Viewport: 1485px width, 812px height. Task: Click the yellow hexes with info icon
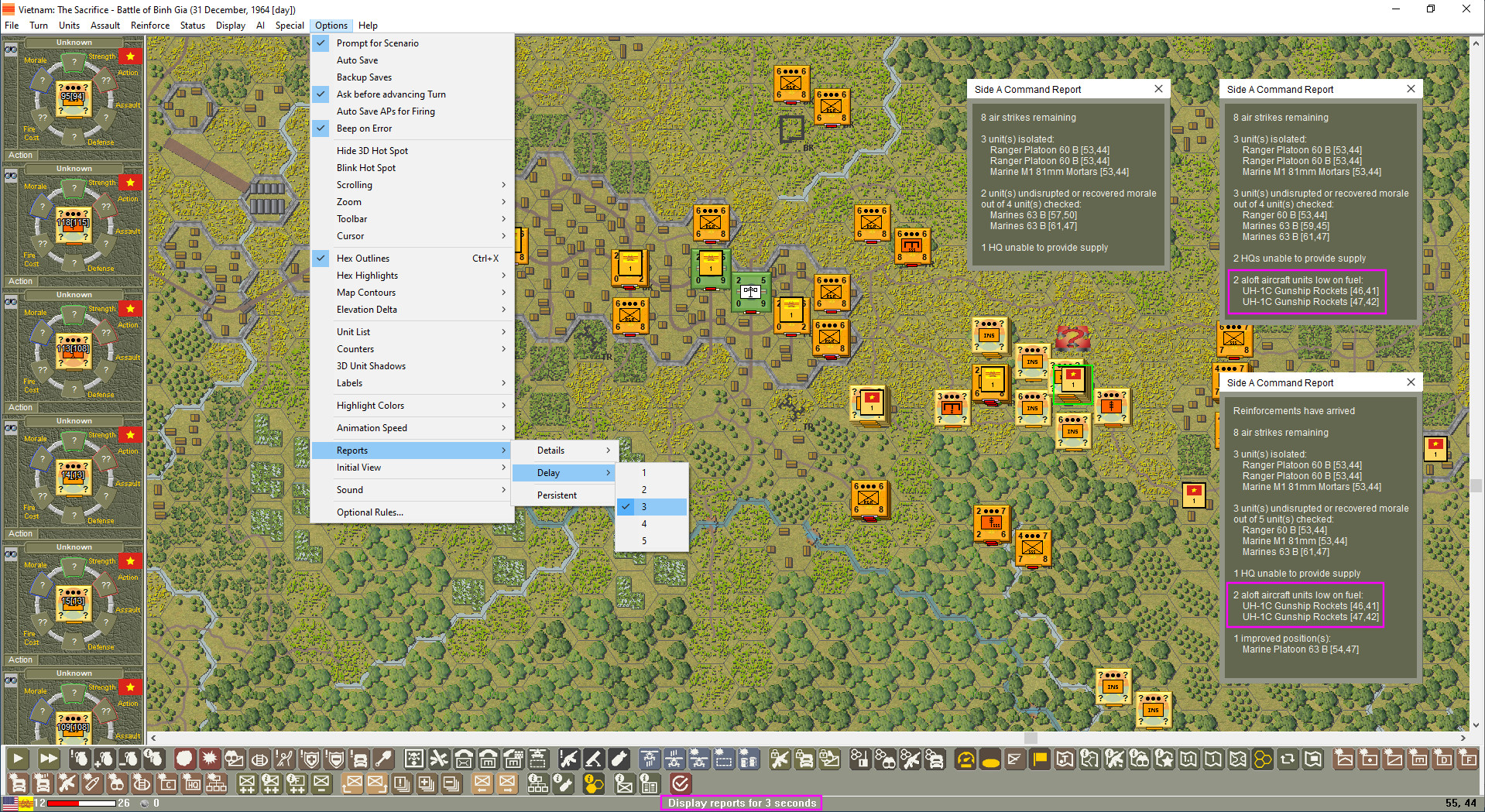(594, 784)
